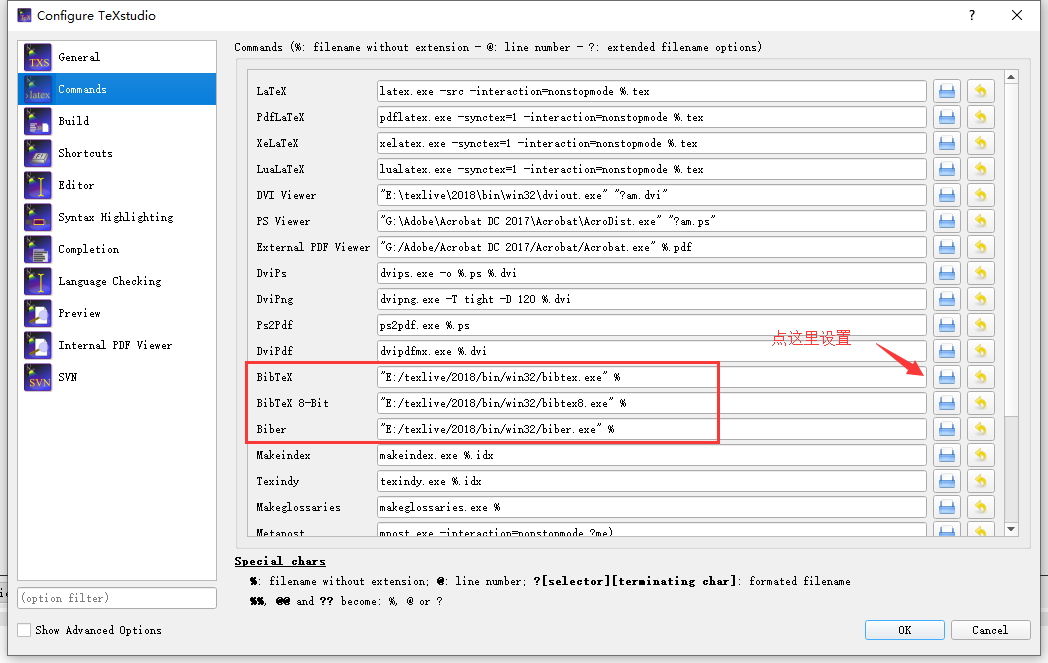Image resolution: width=1048 pixels, height=663 pixels.
Task: Open the help question mark button
Action: 972,15
